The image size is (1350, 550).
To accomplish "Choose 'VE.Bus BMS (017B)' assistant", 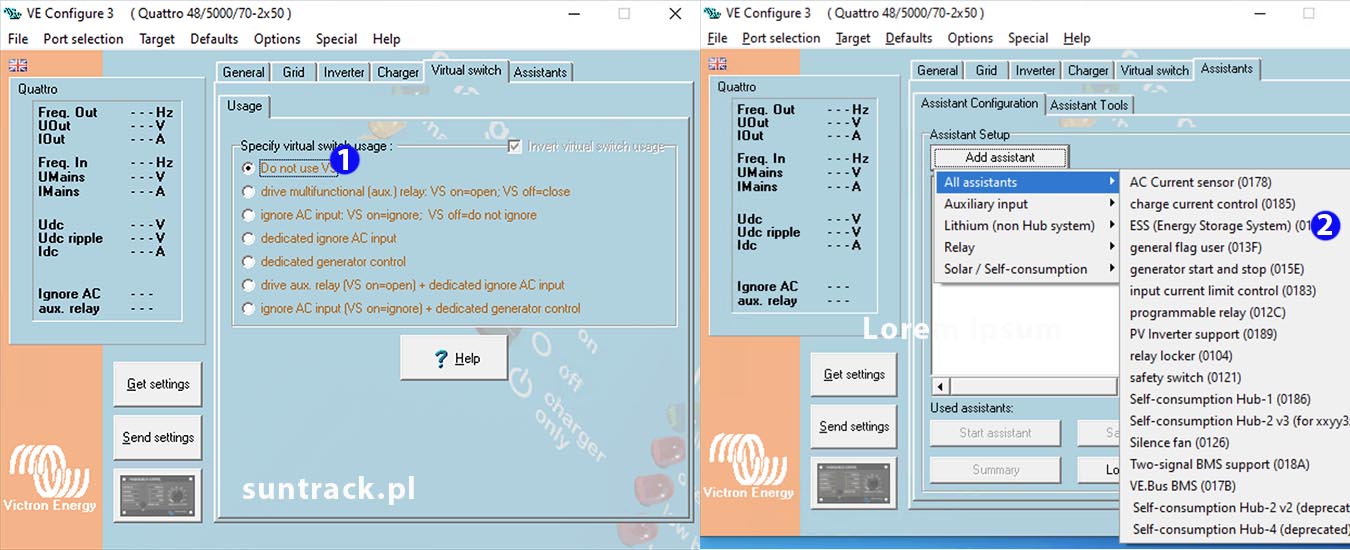I will (1236, 486).
